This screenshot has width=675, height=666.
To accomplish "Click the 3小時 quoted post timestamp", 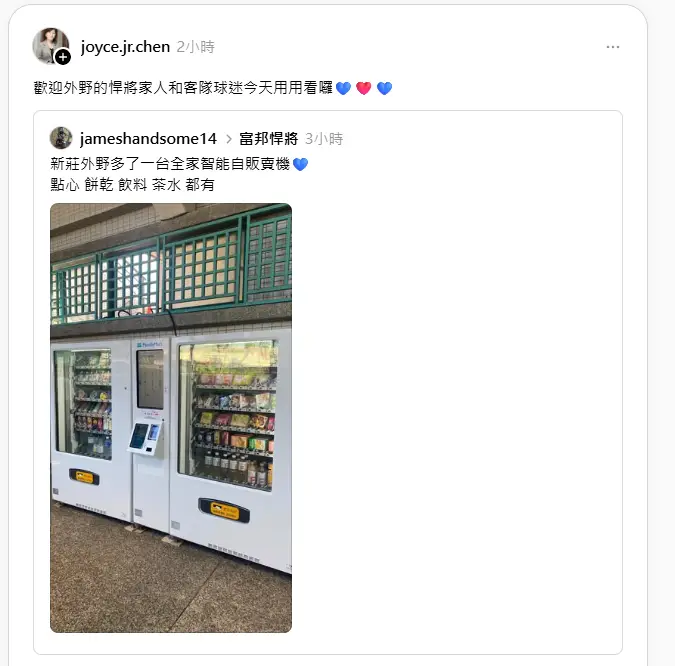I will click(324, 139).
